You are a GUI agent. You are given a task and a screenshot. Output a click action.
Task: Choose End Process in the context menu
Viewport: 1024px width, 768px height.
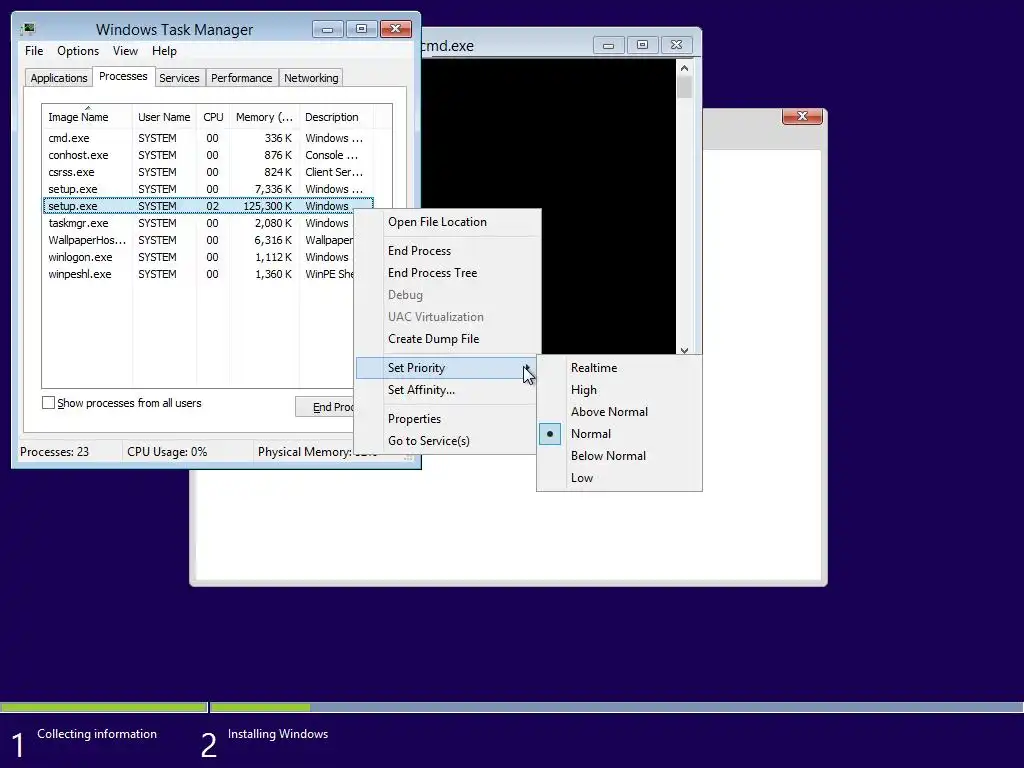click(x=419, y=251)
